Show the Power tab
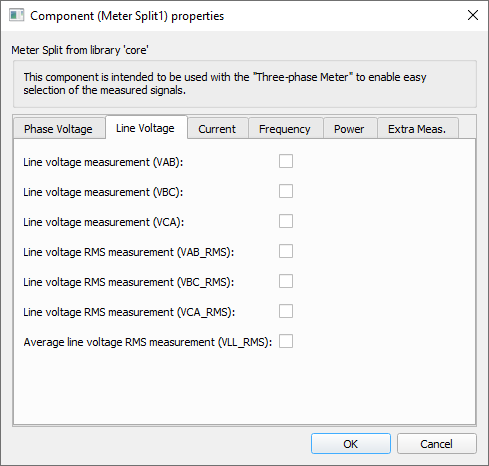The image size is (489, 466). click(350, 129)
